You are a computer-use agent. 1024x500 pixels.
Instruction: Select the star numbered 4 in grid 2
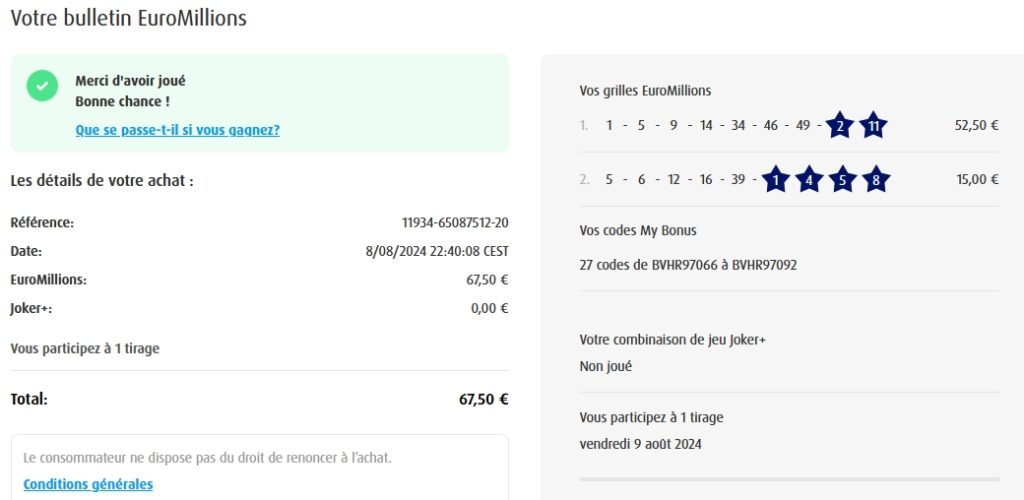click(809, 180)
